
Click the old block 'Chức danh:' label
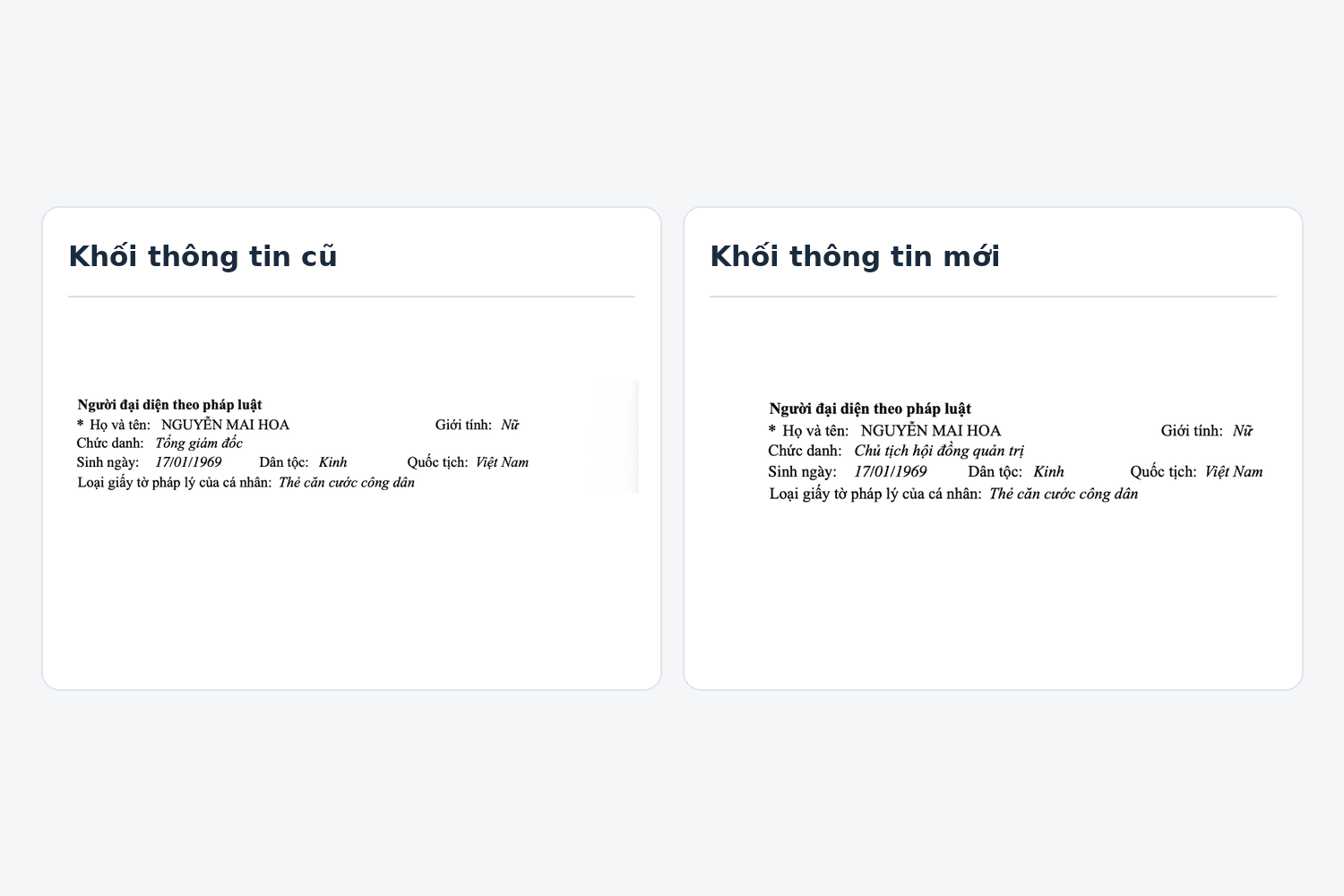tap(110, 444)
